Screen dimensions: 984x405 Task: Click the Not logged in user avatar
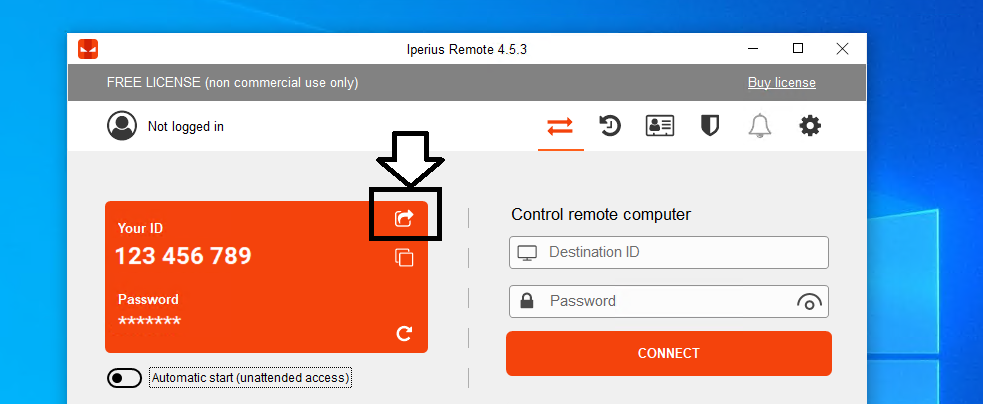pyautogui.click(x=122, y=126)
